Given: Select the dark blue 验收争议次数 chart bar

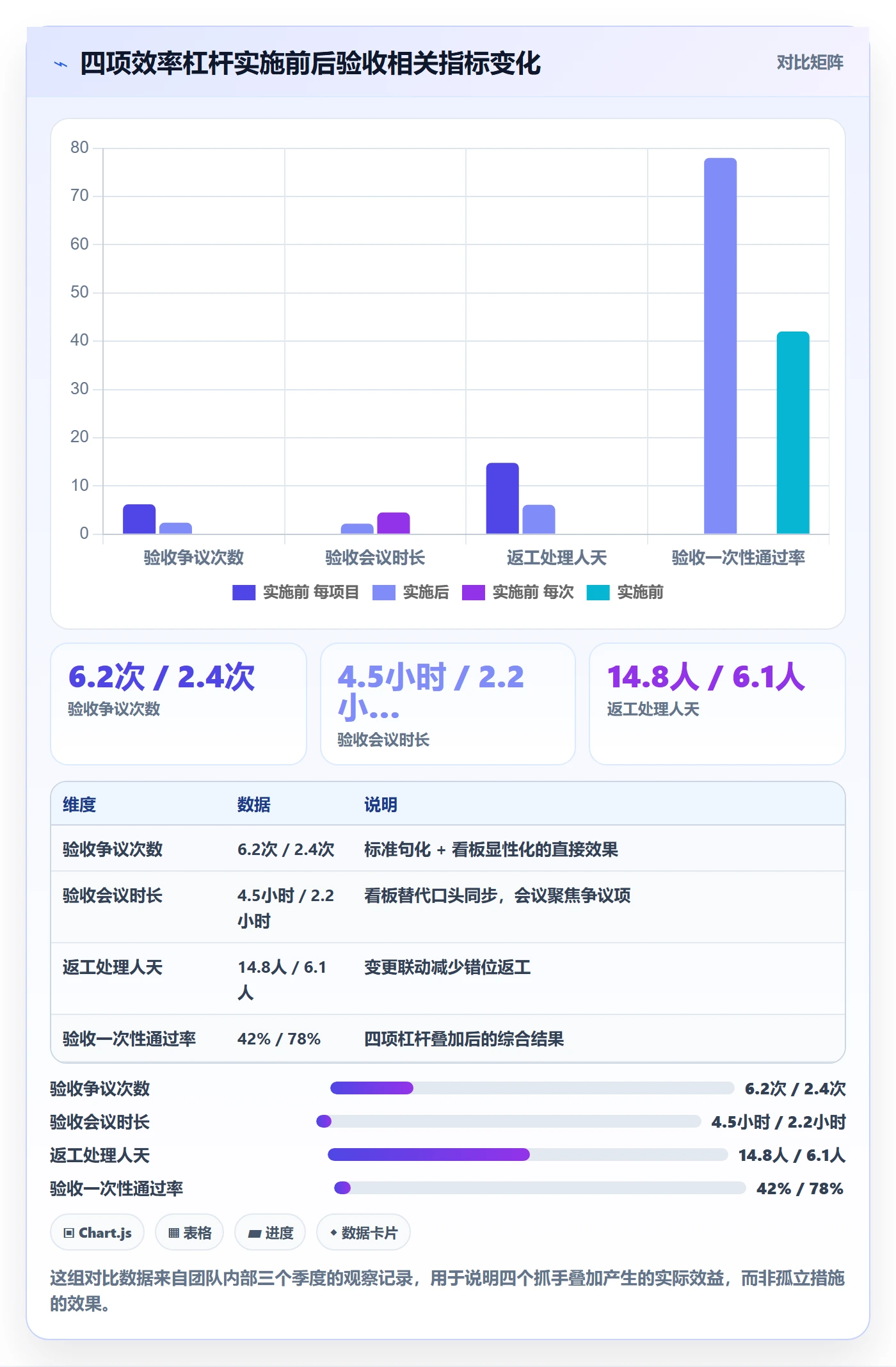Looking at the screenshot, I should (x=140, y=519).
